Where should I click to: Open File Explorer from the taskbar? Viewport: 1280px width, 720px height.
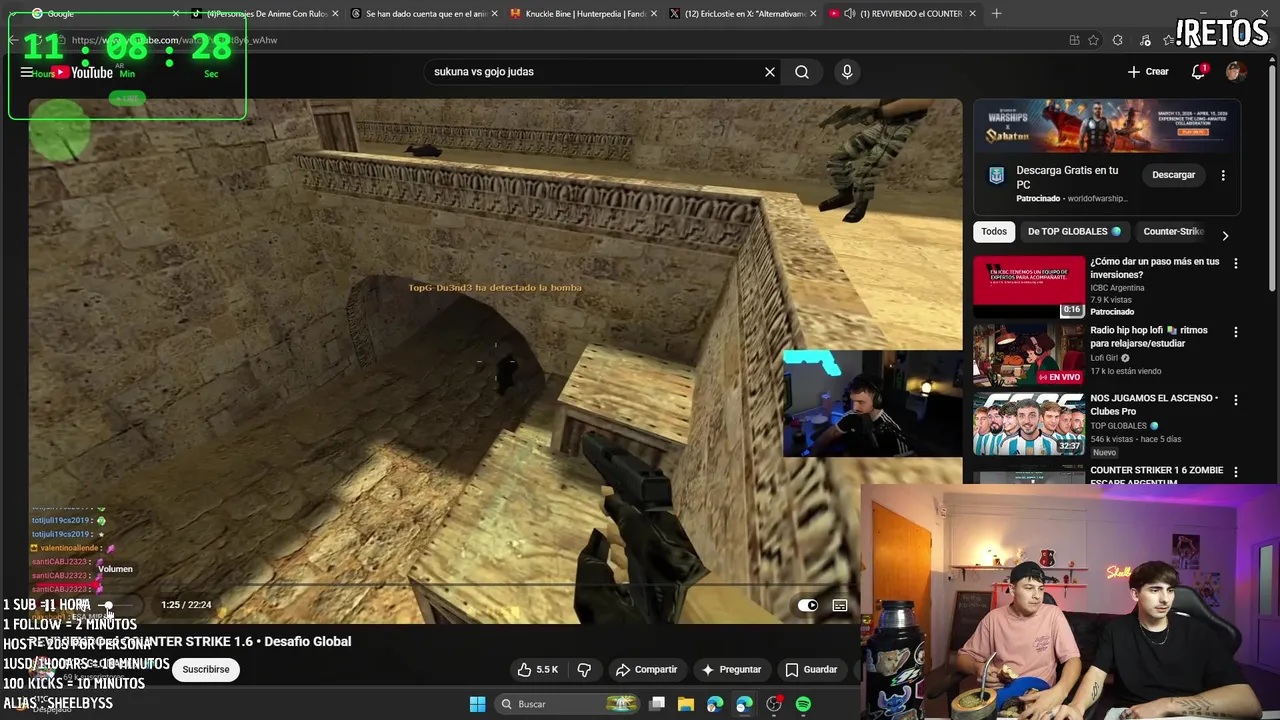[x=686, y=704]
